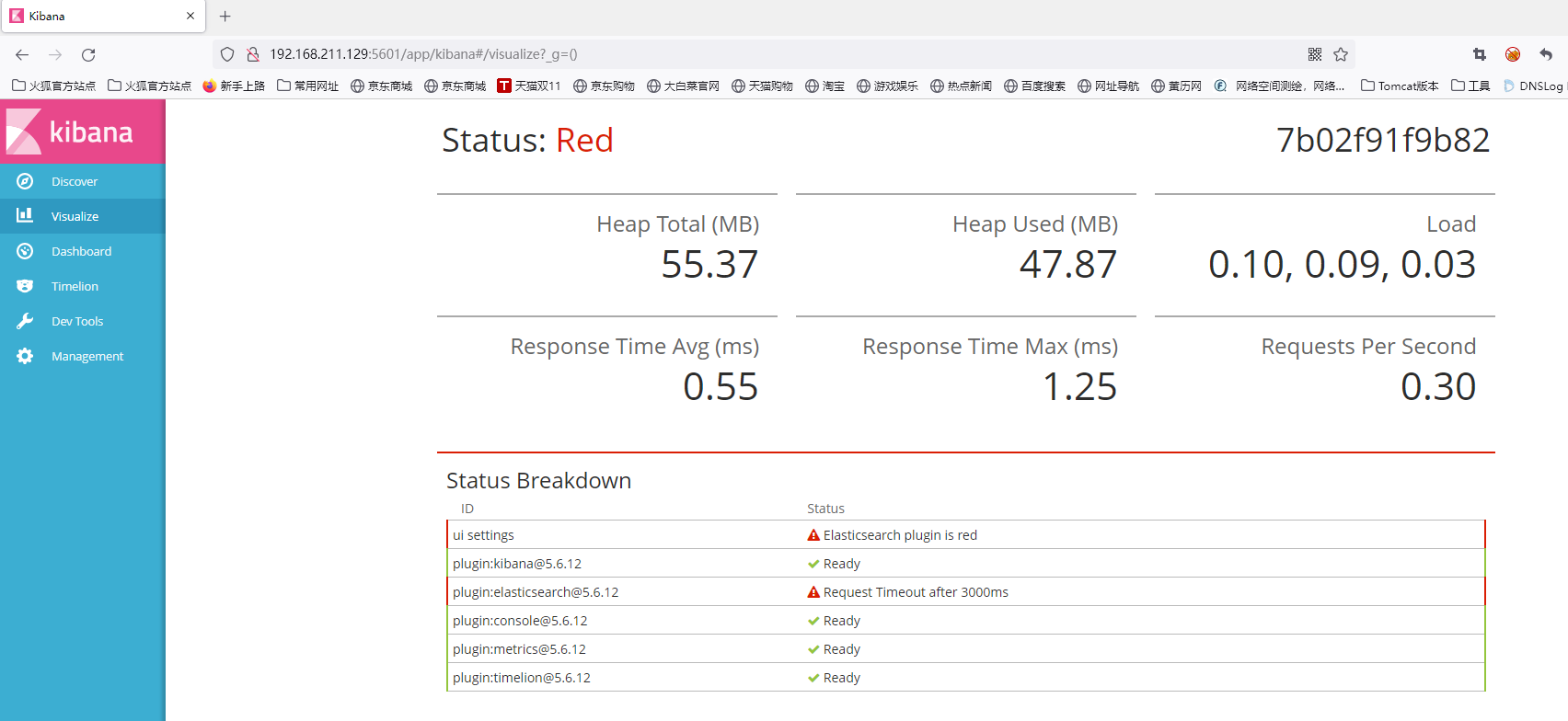Bookmark this page with the star icon
The height and width of the screenshot is (721, 1568).
pos(1341,54)
